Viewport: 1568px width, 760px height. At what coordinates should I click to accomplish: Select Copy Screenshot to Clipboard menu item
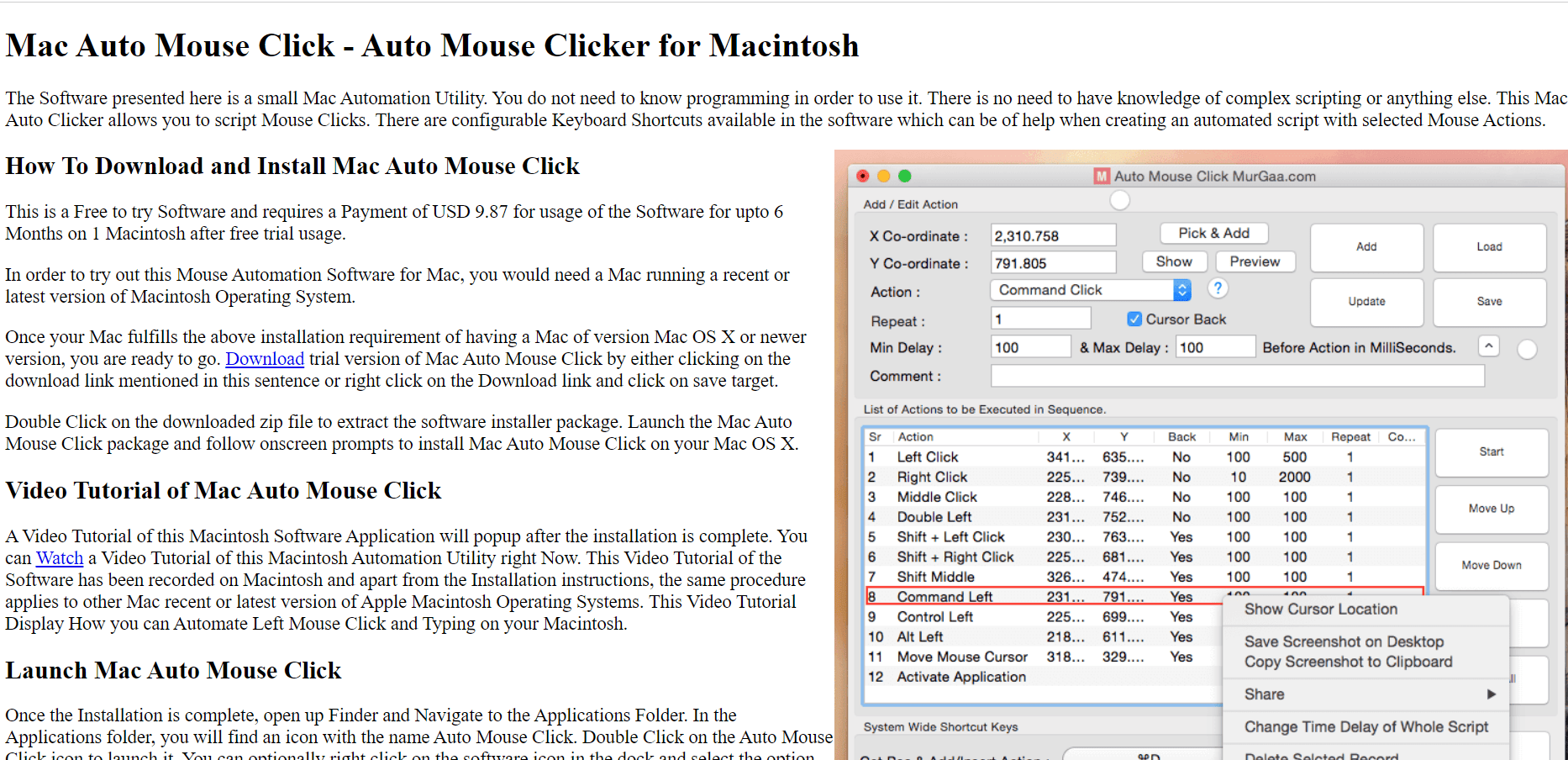pyautogui.click(x=1348, y=662)
